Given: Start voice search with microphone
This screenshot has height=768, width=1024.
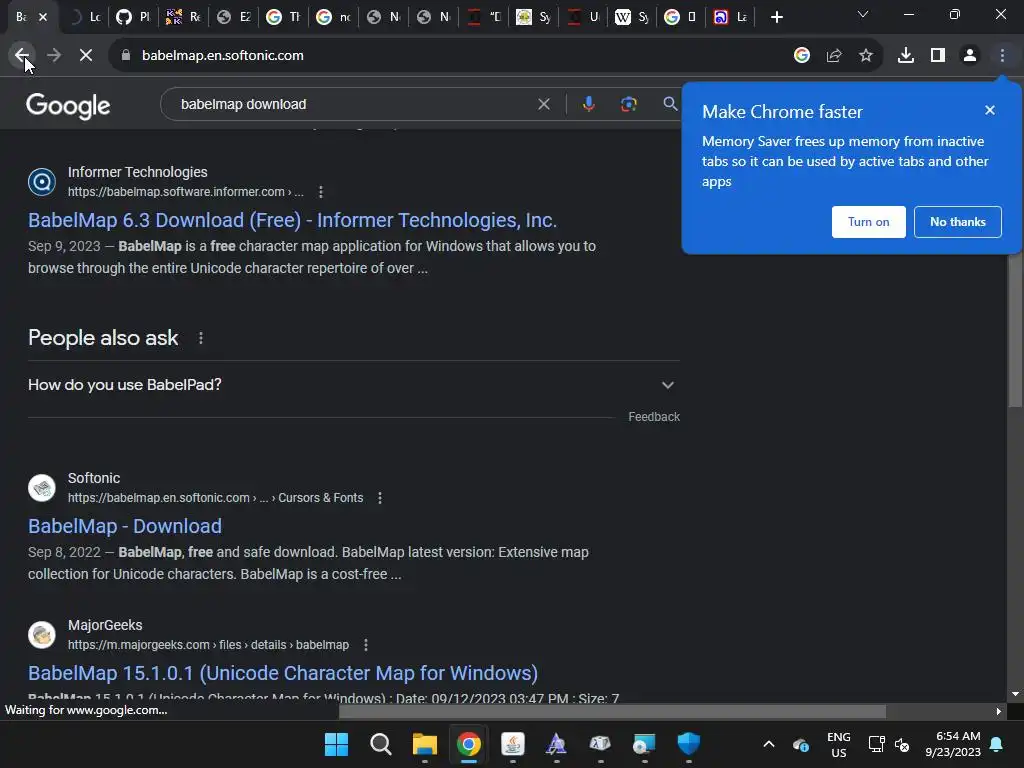Looking at the screenshot, I should point(588,104).
